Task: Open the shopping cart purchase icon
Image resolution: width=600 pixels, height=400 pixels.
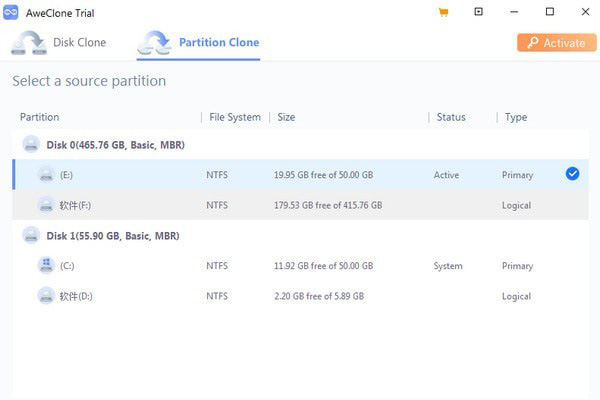Action: [x=443, y=12]
